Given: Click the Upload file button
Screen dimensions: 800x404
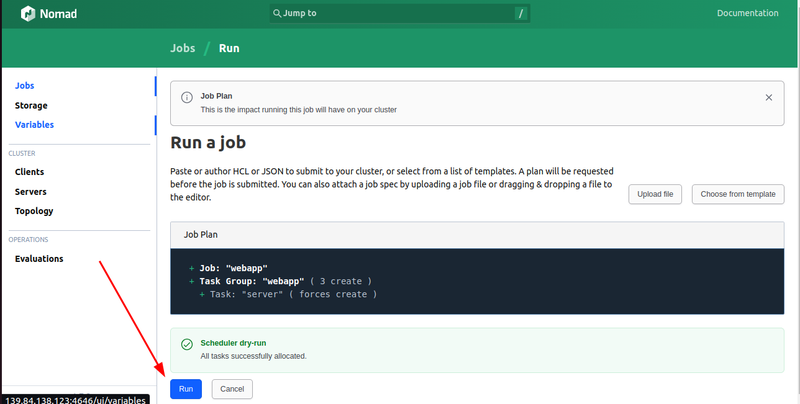Looking at the screenshot, I should tap(655, 194).
